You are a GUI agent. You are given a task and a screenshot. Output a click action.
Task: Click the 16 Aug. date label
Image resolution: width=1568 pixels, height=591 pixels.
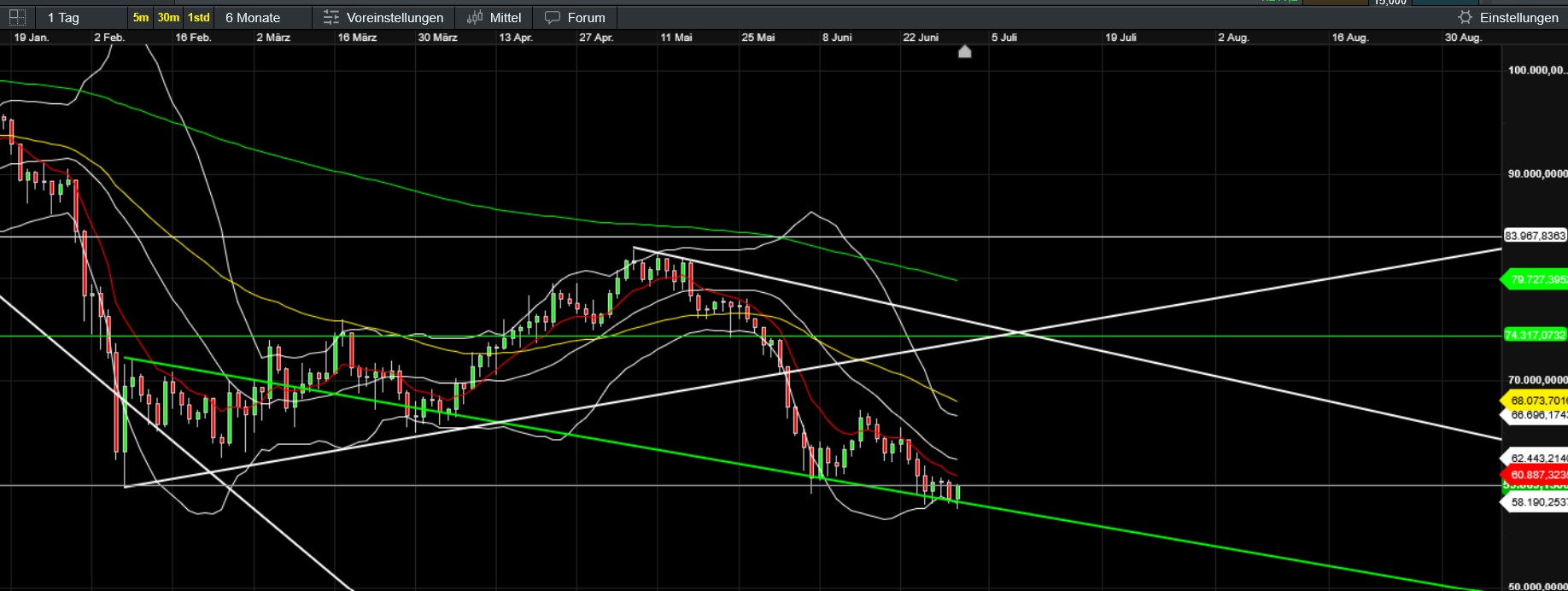click(1350, 38)
